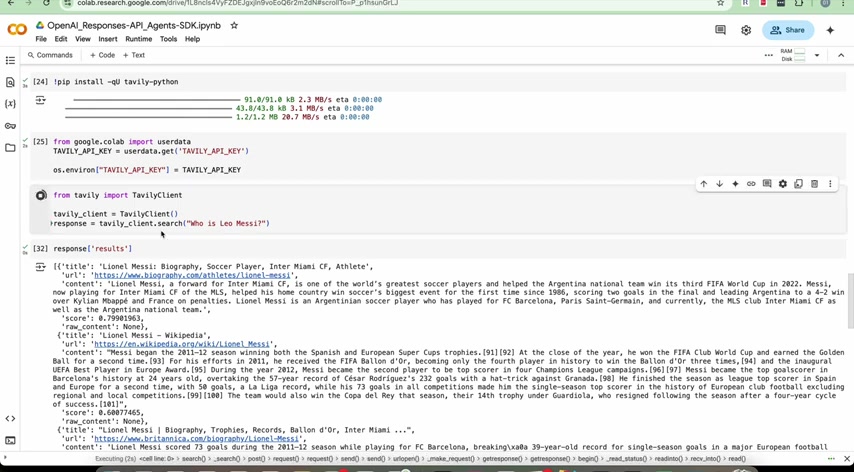Image resolution: width=854 pixels, height=472 pixels.
Task: Expand RAM Disk runtime dropdown
Action: point(816,55)
